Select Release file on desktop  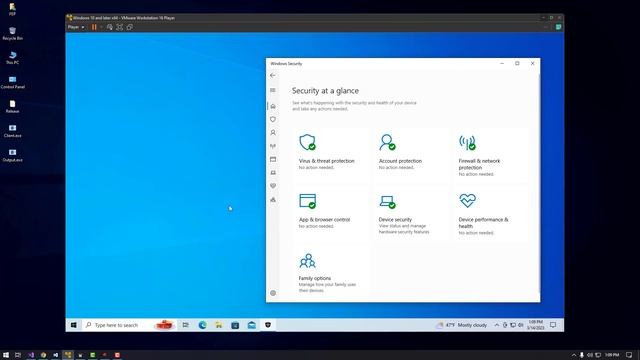tap(13, 107)
